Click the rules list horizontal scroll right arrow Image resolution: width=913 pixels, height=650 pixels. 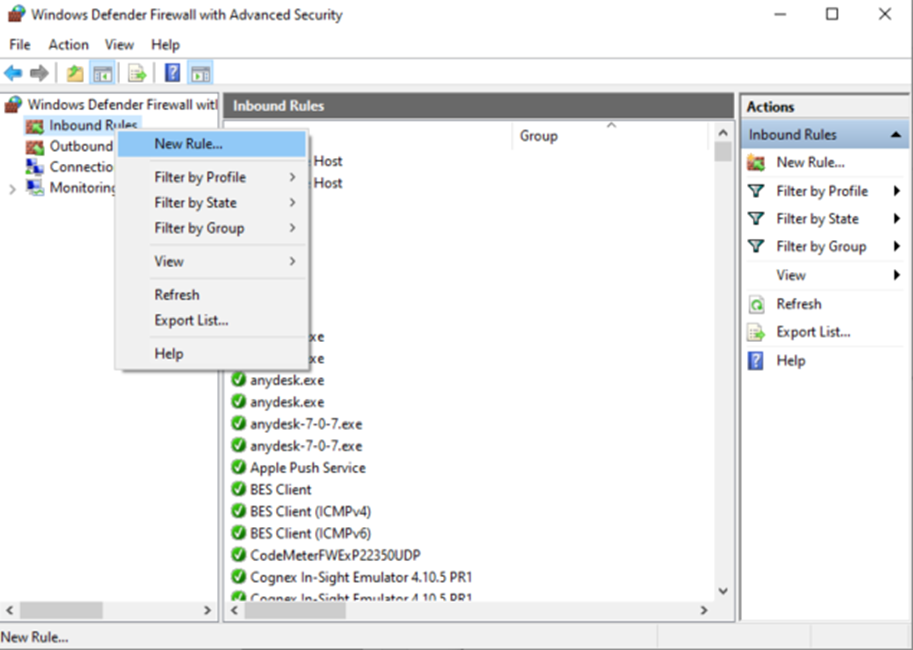[704, 610]
